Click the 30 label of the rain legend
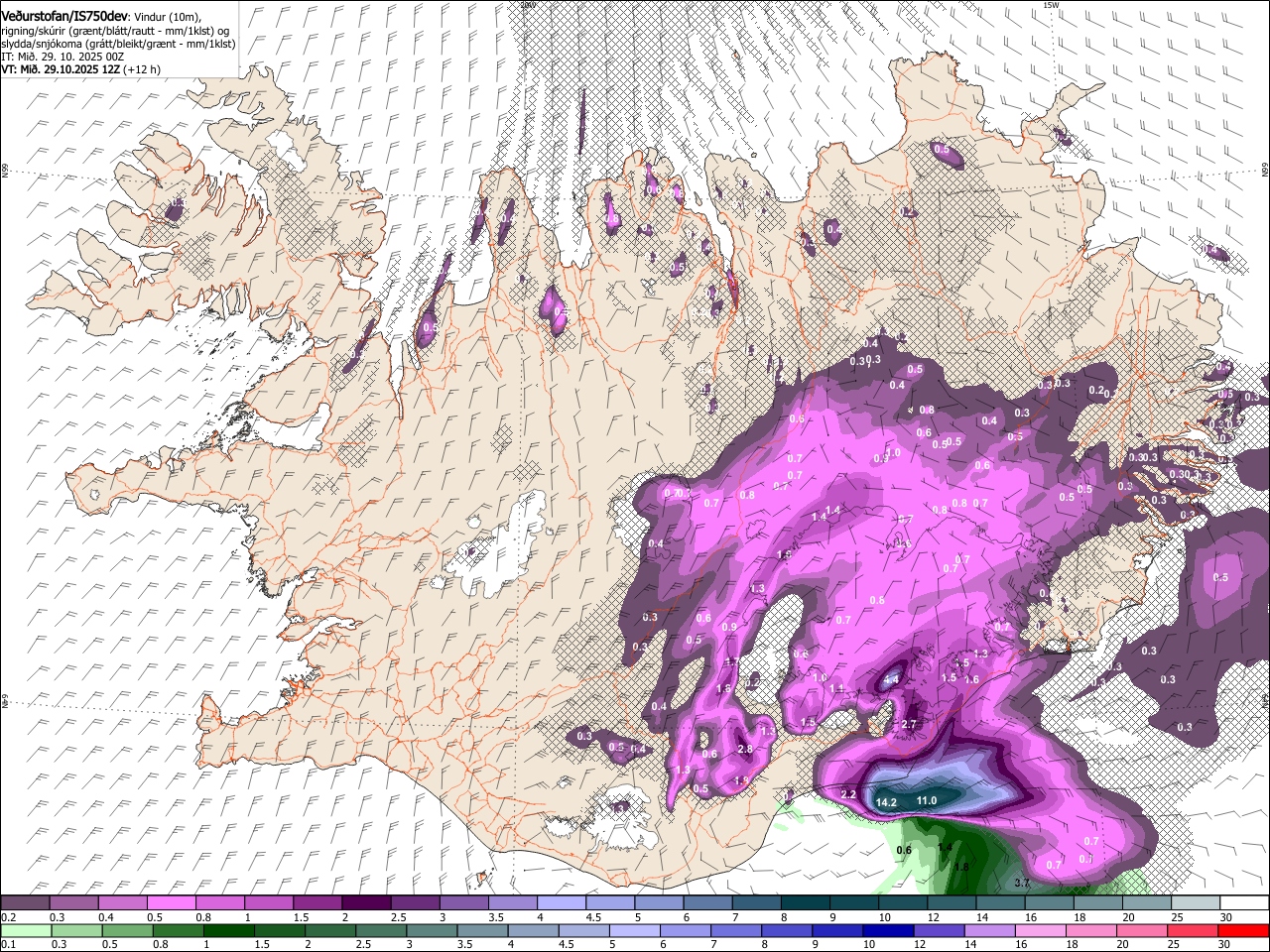 tap(1225, 944)
